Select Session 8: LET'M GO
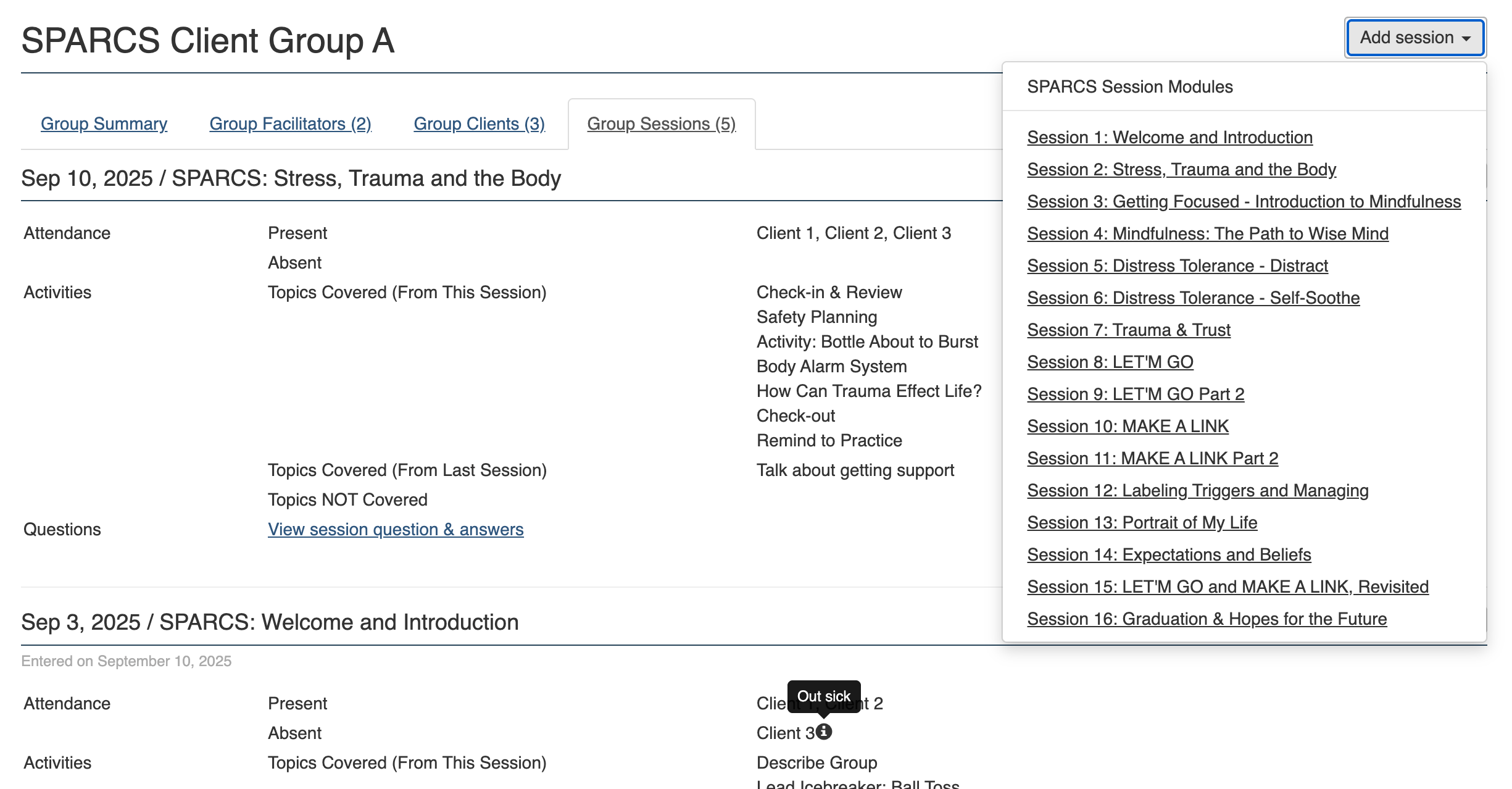 (x=1110, y=362)
